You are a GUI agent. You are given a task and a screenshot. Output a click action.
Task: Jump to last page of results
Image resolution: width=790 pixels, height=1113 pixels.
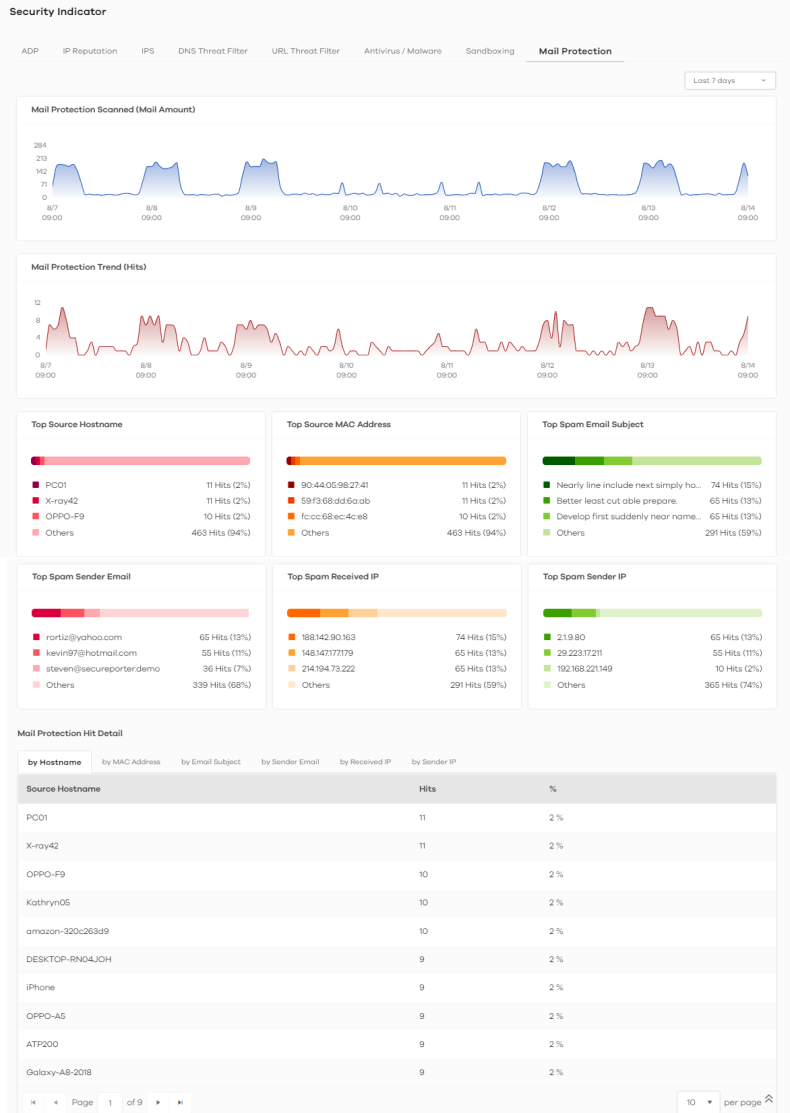(180, 1102)
